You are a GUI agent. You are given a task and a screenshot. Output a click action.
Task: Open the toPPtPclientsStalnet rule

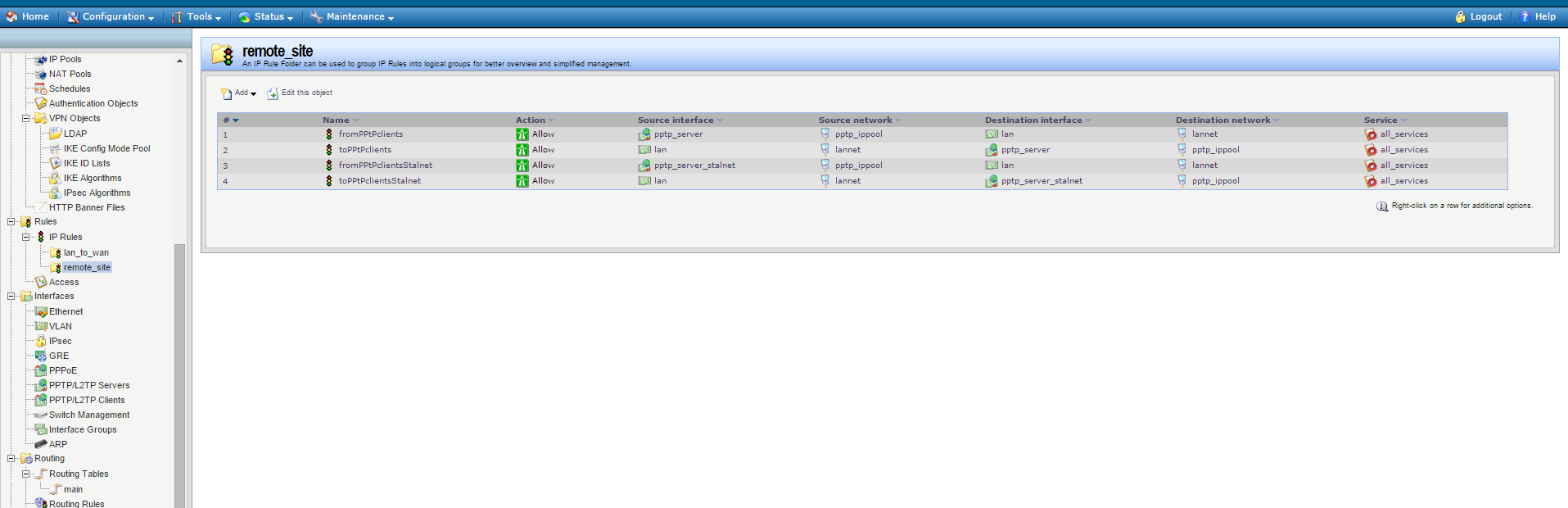click(379, 181)
